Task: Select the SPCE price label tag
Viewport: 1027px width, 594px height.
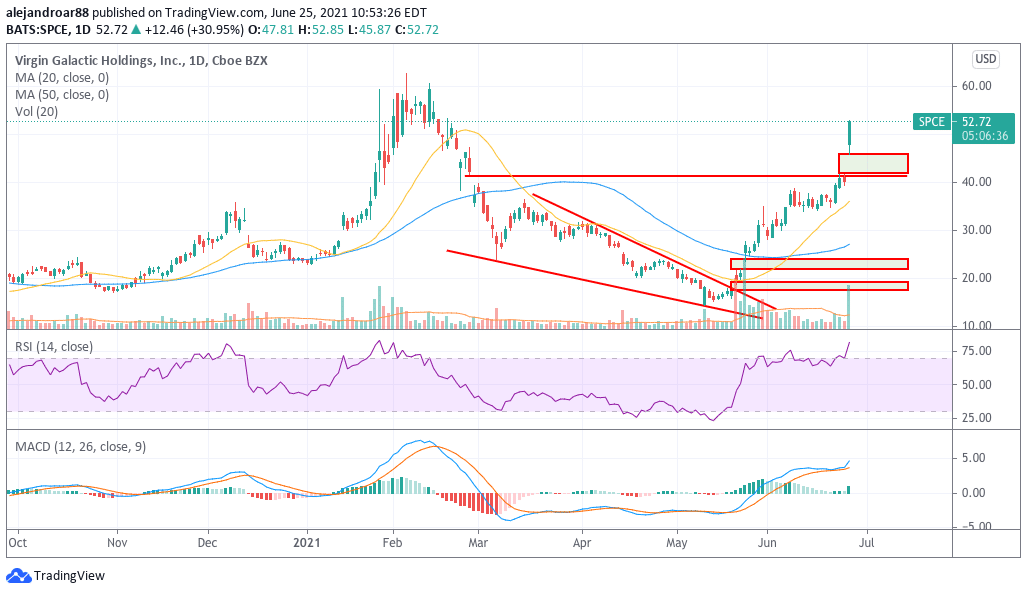Action: (x=931, y=122)
